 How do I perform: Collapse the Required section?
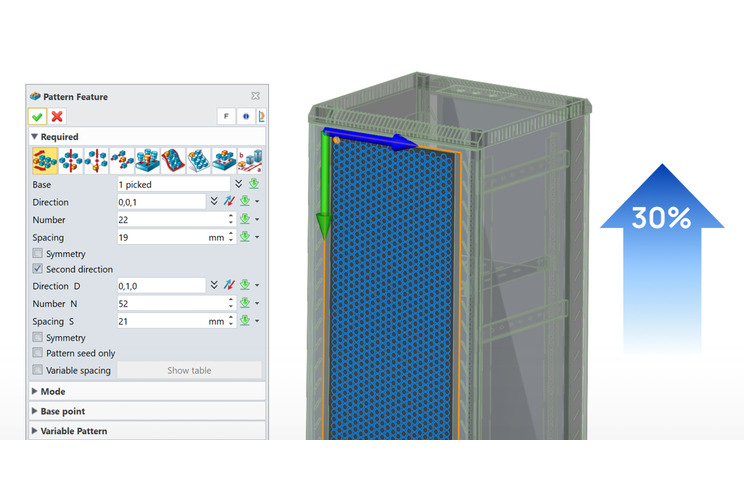point(36,137)
